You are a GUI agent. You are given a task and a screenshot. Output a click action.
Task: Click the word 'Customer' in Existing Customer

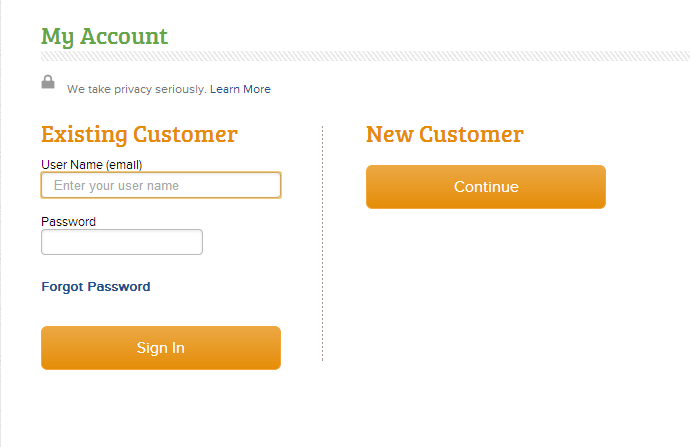click(185, 134)
